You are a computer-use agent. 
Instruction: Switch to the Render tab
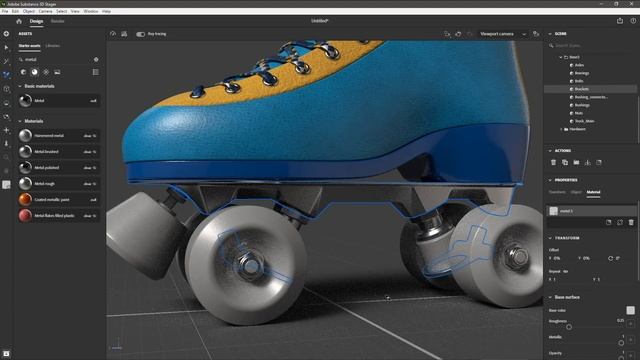(x=58, y=21)
